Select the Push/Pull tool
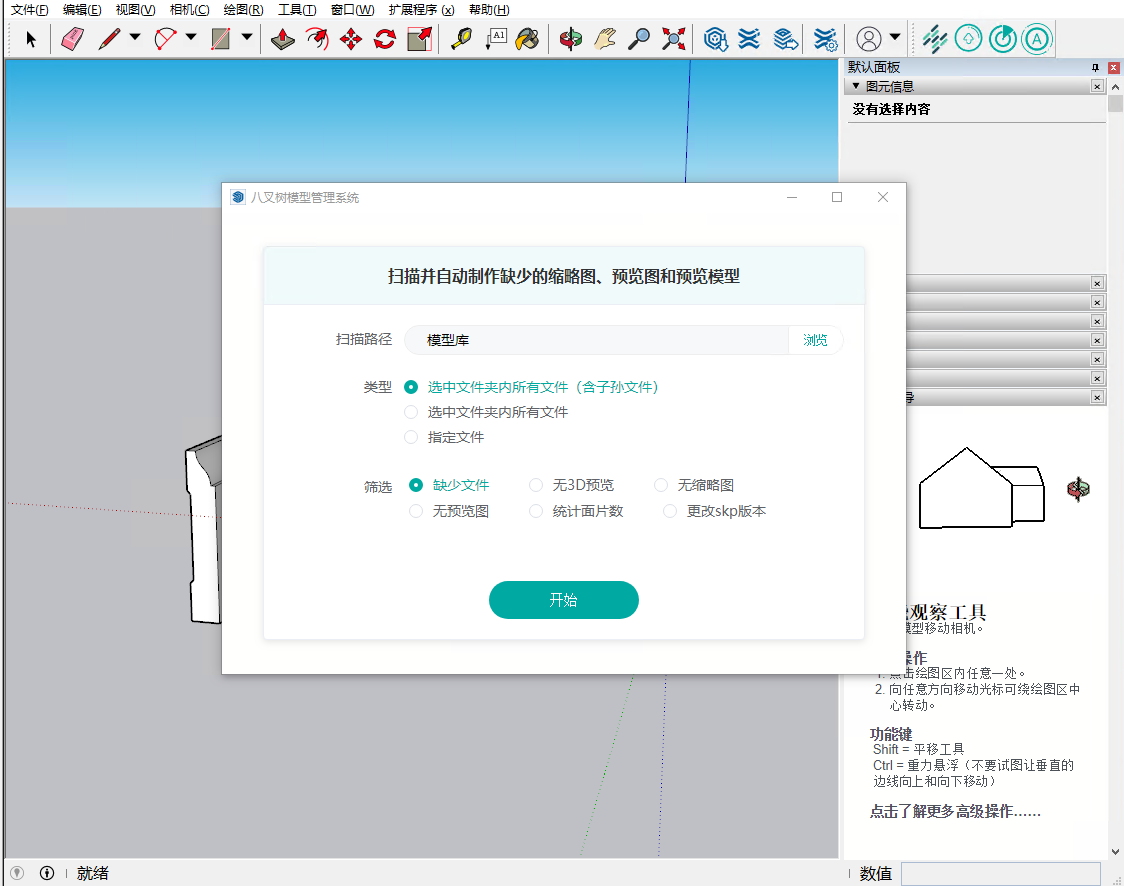This screenshot has width=1124, height=886. coord(283,39)
